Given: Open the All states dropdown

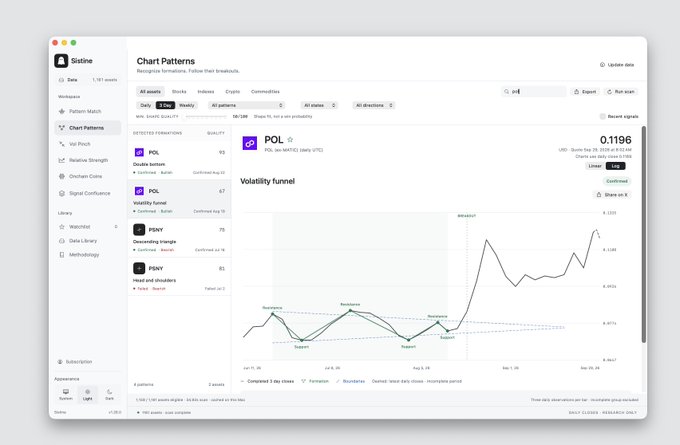Looking at the screenshot, I should point(319,105).
